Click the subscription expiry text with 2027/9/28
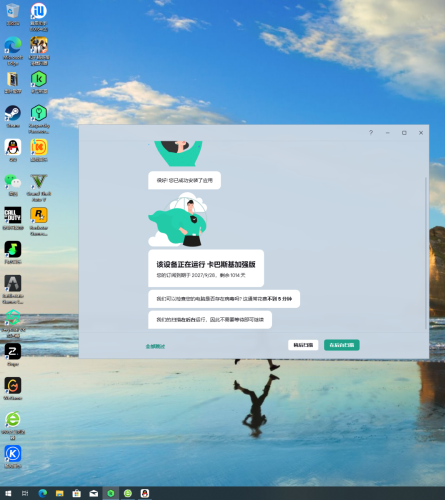 pos(201,275)
